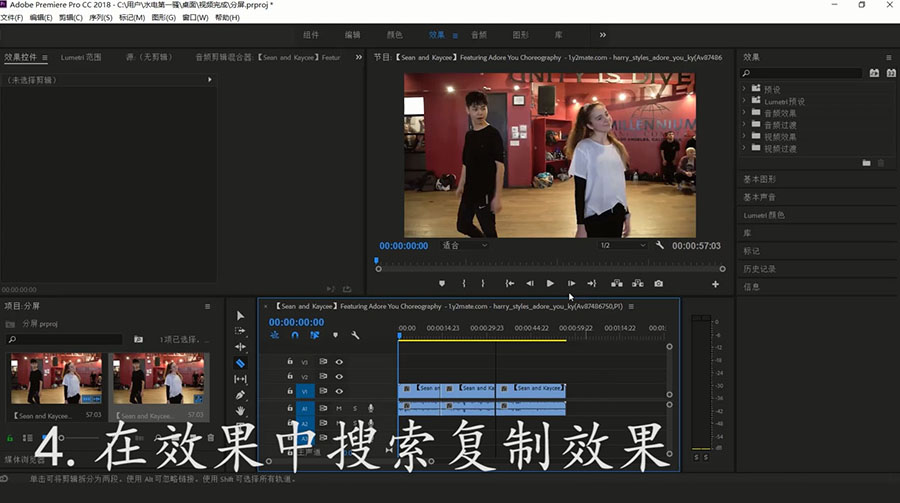The width and height of the screenshot is (900, 503).
Task: Open the 历史记录 panel
Action: pos(760,269)
